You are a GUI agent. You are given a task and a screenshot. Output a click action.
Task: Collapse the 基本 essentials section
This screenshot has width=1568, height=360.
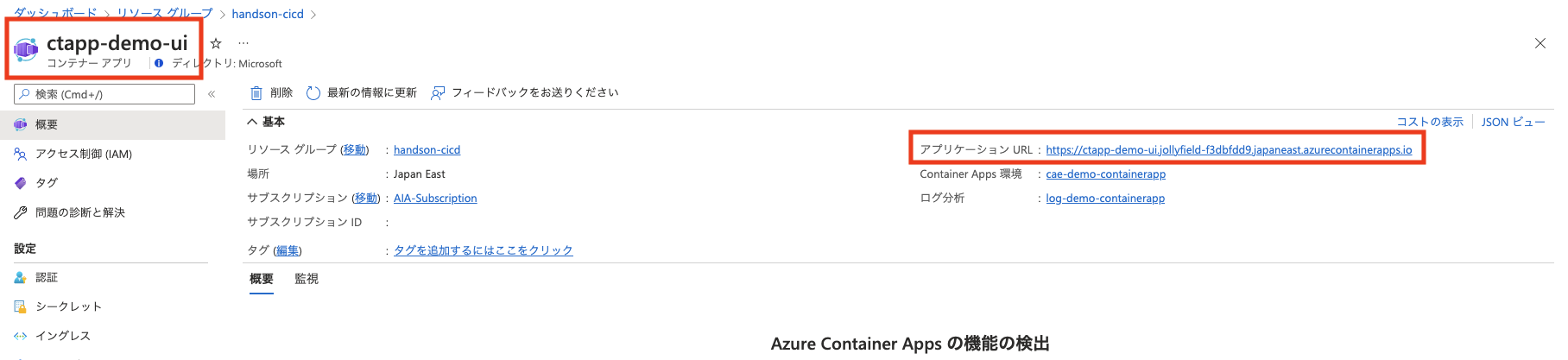pyautogui.click(x=253, y=122)
